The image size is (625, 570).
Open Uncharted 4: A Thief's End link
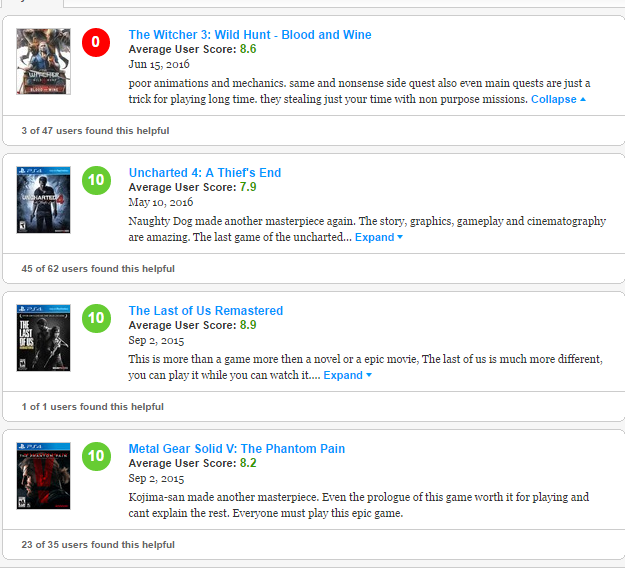point(205,173)
